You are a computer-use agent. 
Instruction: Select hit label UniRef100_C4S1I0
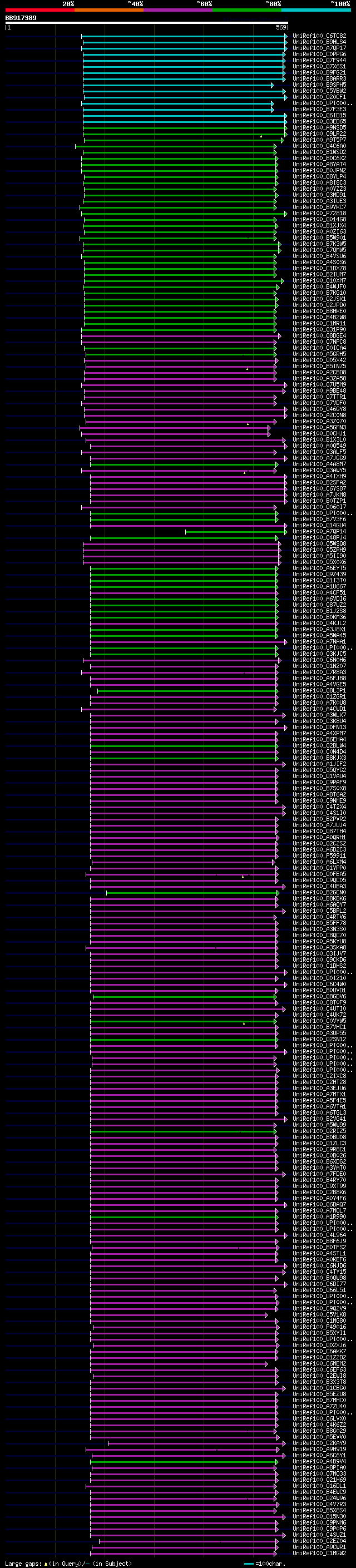(319, 813)
